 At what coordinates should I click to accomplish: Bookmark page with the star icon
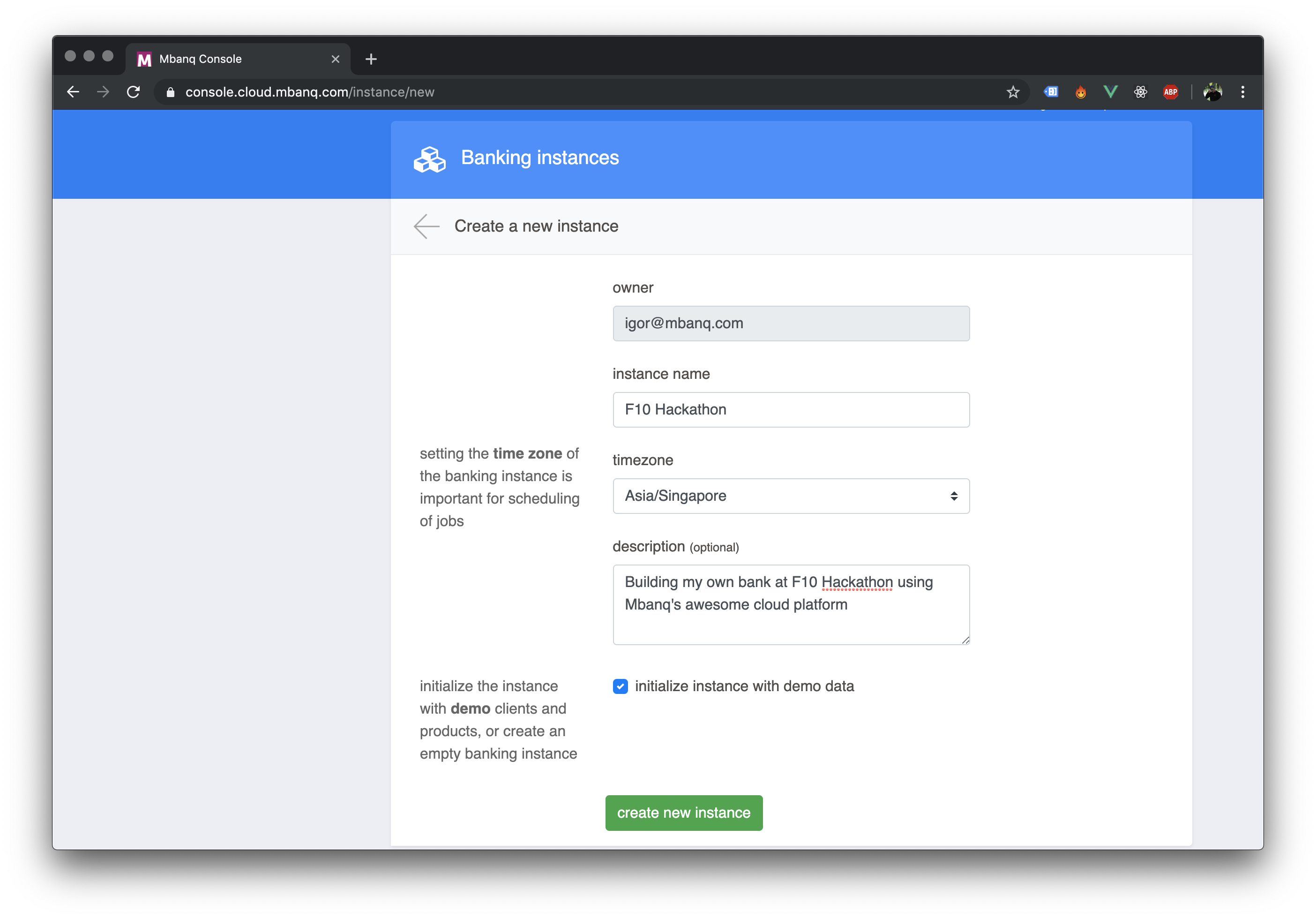(1013, 92)
